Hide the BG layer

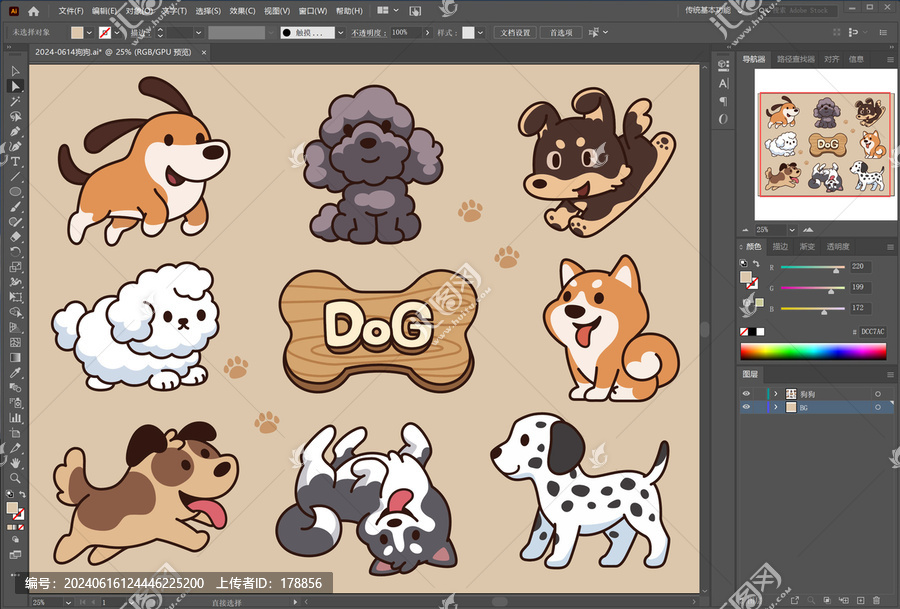746,408
